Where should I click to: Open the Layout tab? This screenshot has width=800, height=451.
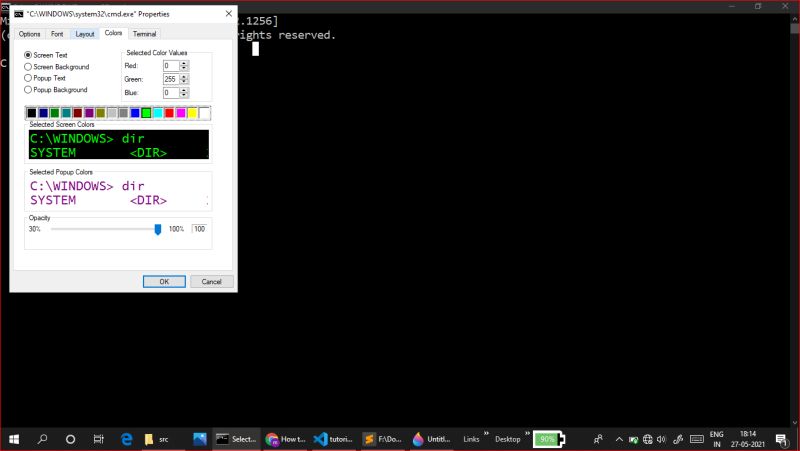(85, 34)
